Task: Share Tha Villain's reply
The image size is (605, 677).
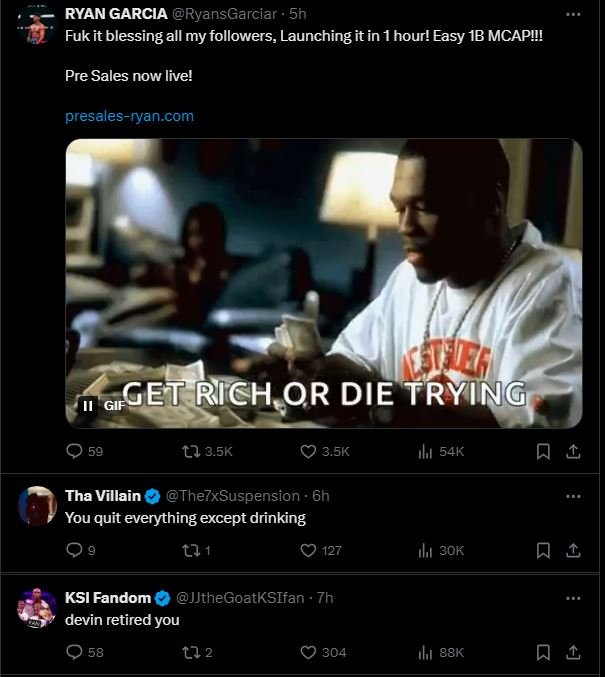Action: click(574, 549)
